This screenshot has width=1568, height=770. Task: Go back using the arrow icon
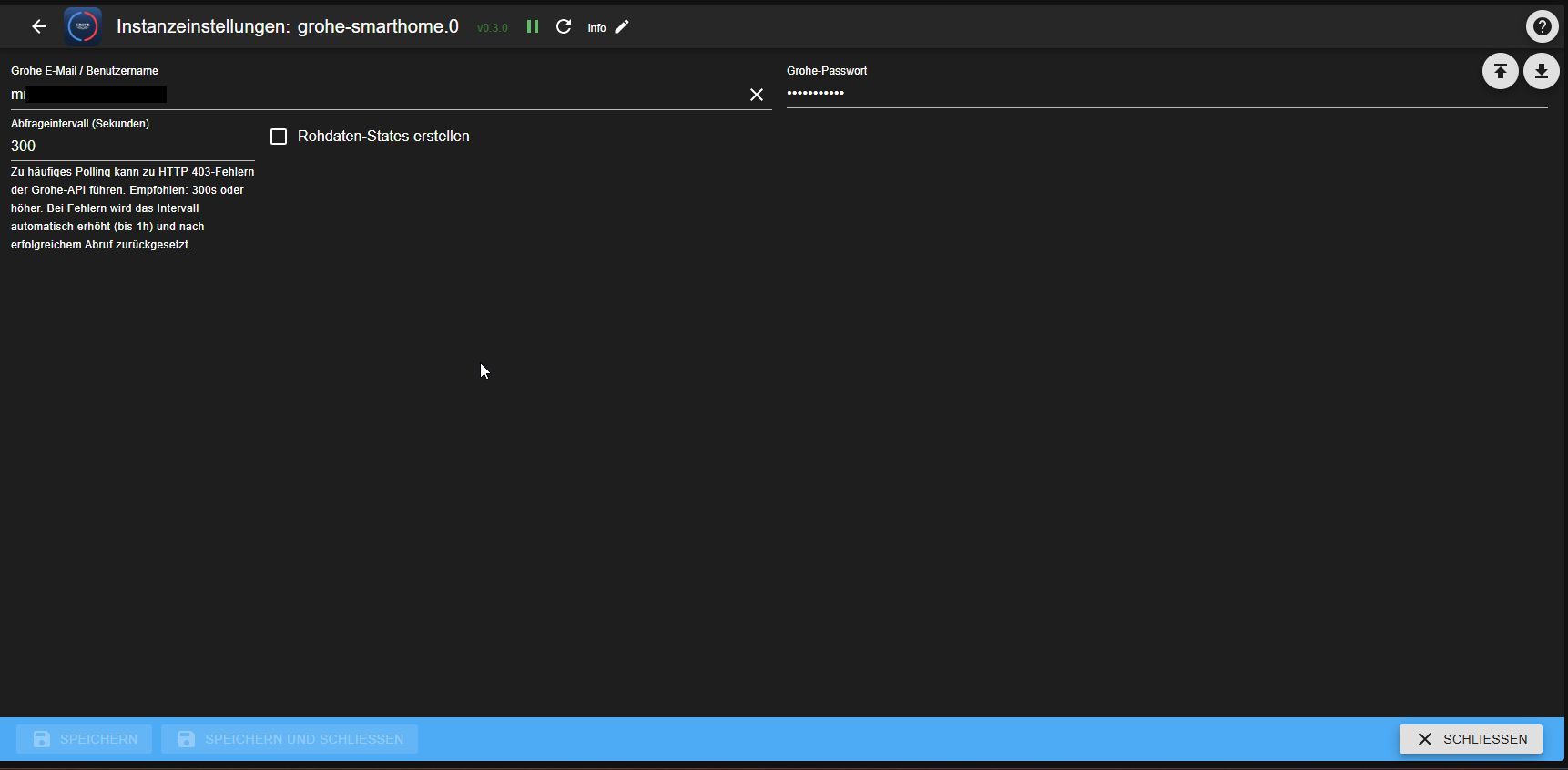click(38, 26)
